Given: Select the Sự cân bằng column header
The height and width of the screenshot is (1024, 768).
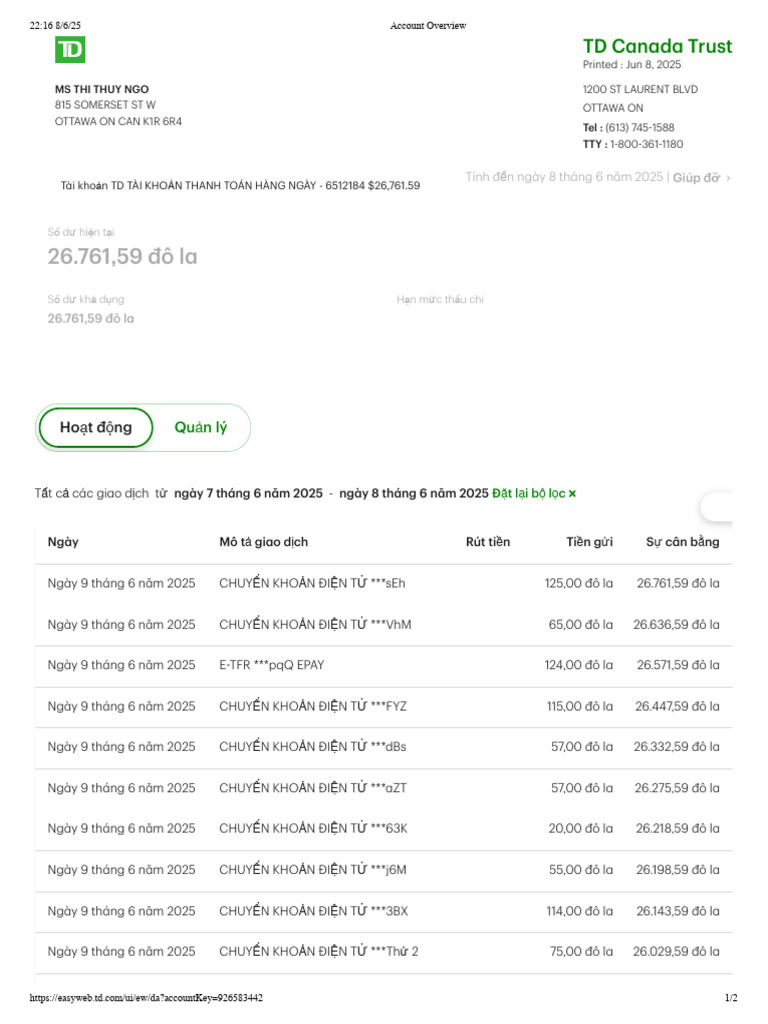Looking at the screenshot, I should [682, 542].
